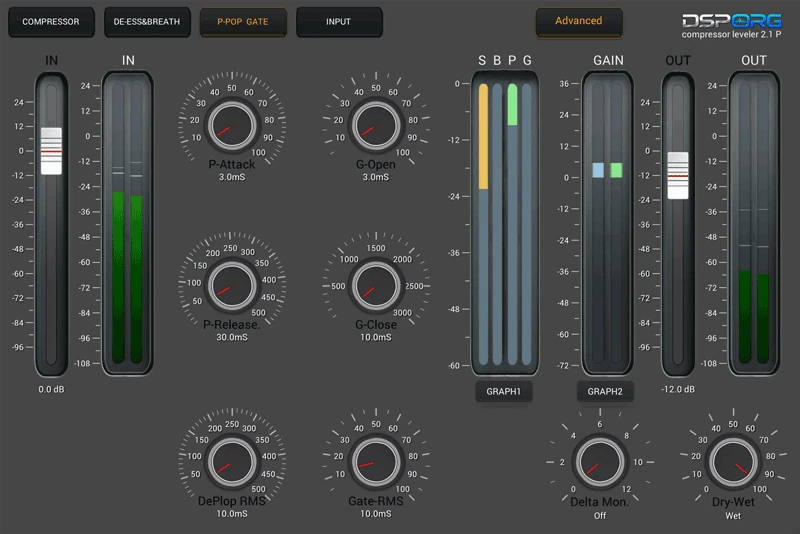The height and width of the screenshot is (534, 800).
Task: Select the P-POP GATE tab
Action: point(243,22)
